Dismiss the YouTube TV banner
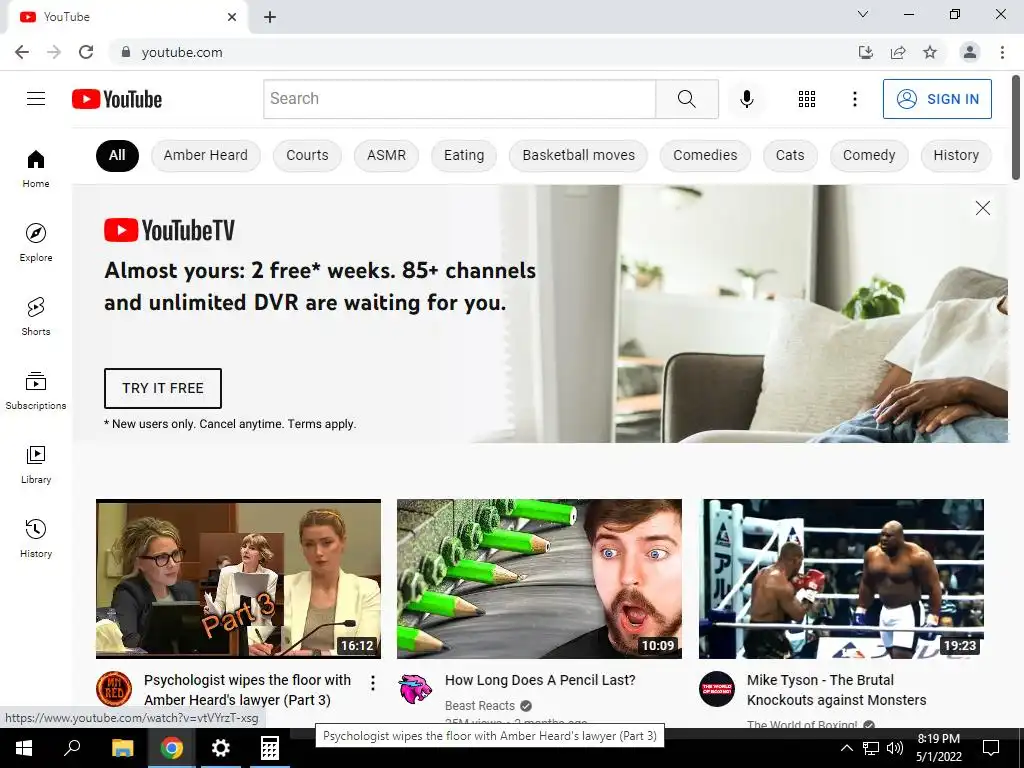The image size is (1024, 768). (x=982, y=208)
